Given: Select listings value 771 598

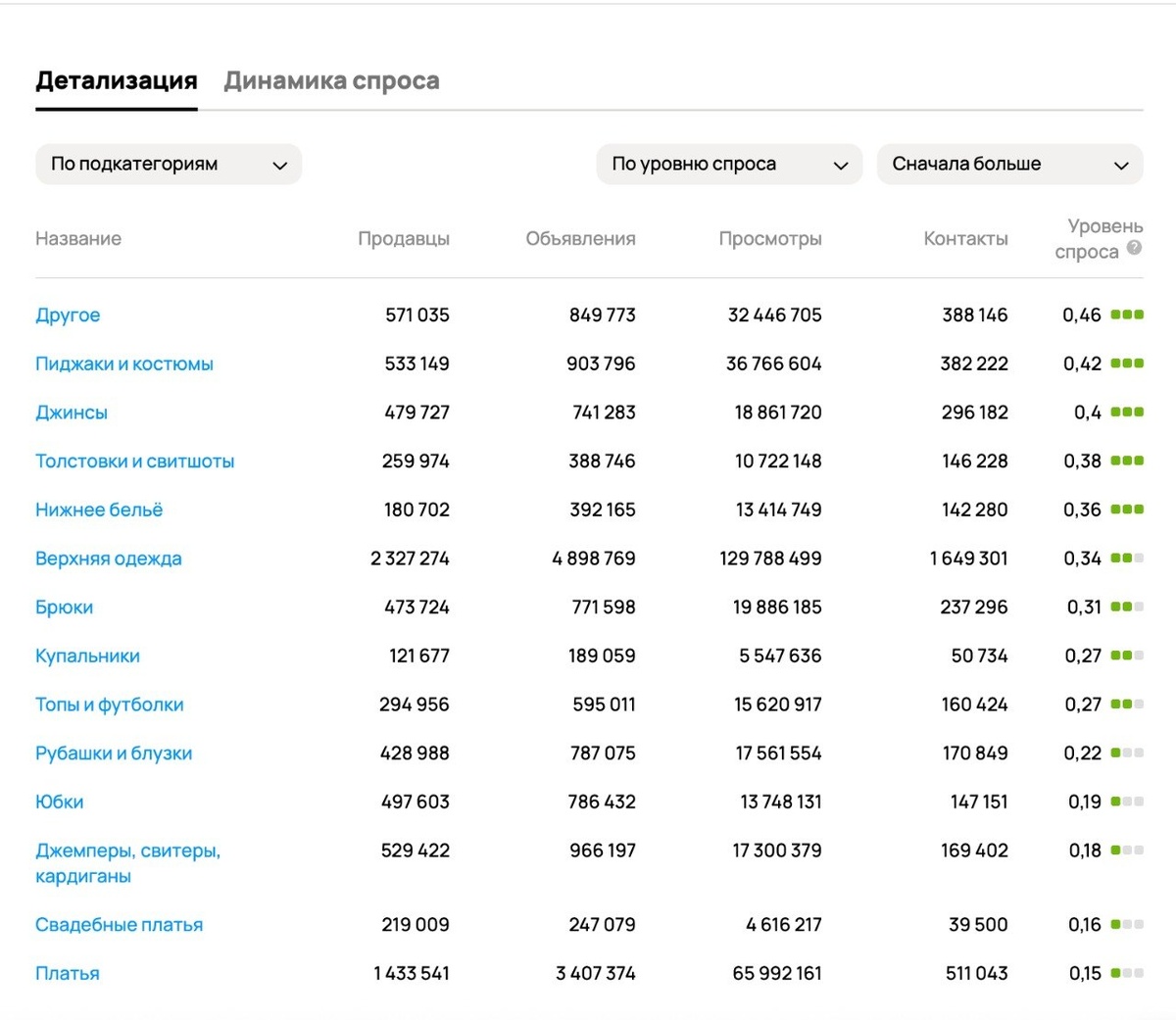Looking at the screenshot, I should tap(604, 607).
